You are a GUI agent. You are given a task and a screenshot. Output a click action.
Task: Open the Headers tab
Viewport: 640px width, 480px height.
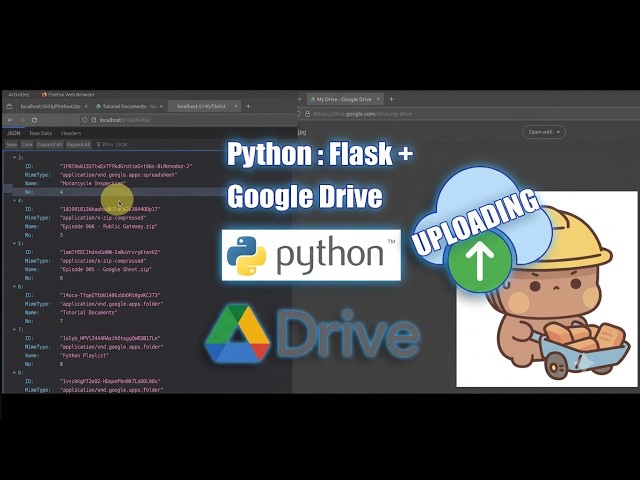[71, 133]
